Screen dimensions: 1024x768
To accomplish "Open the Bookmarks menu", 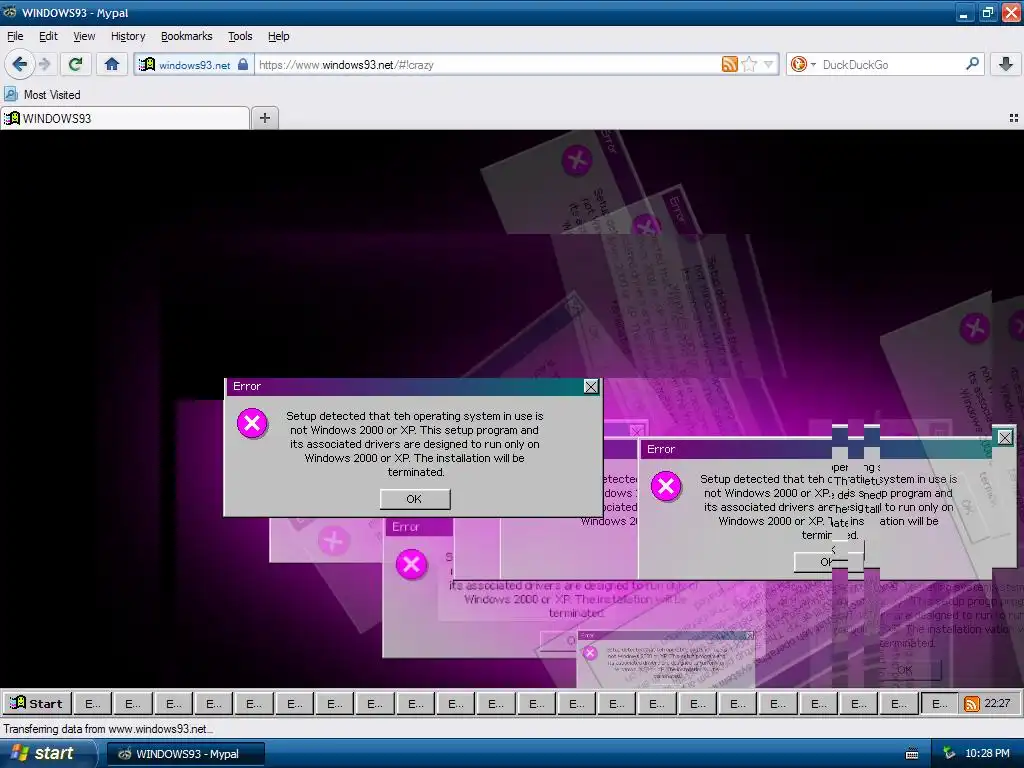I will click(187, 36).
